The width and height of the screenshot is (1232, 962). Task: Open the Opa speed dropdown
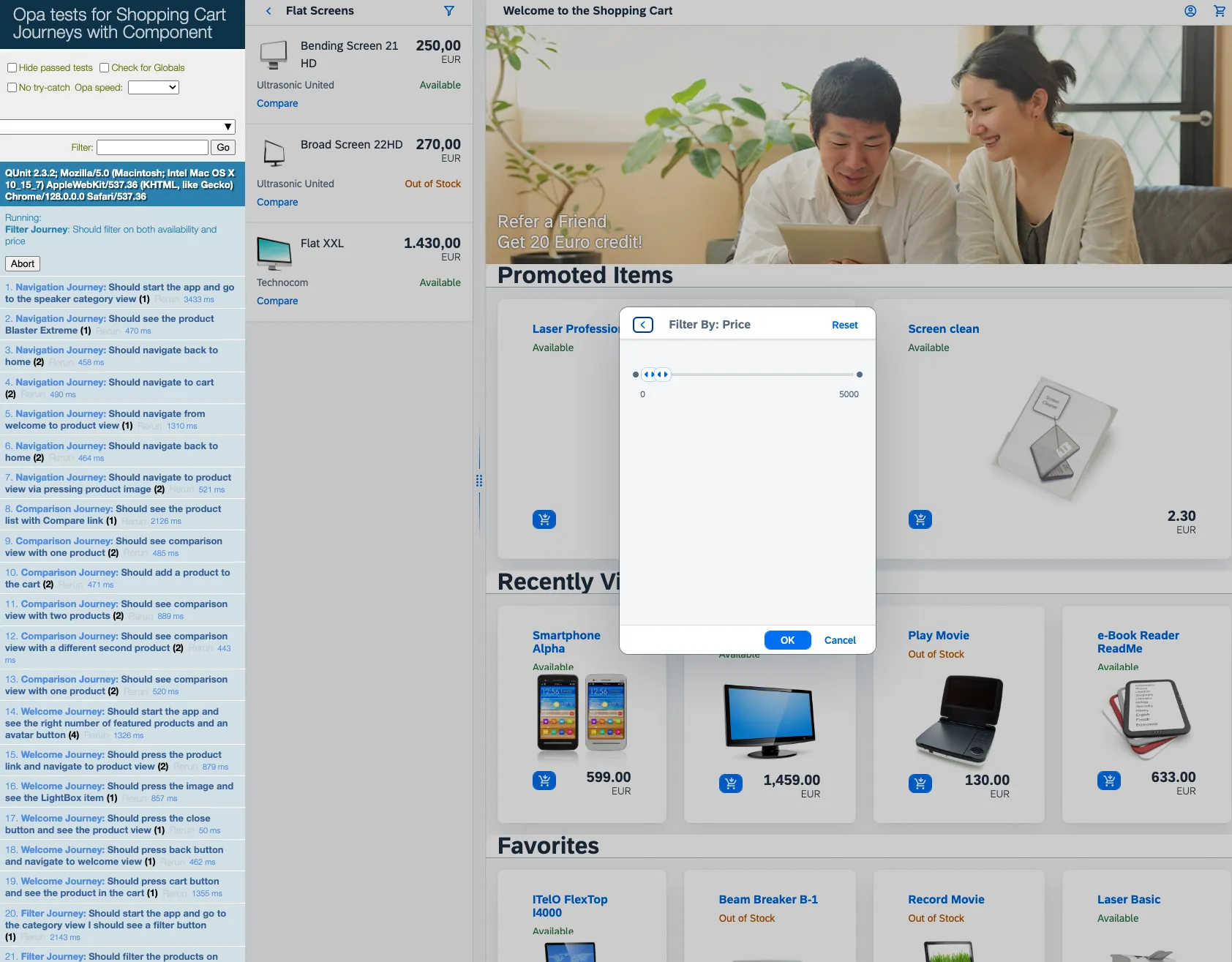pos(153,88)
